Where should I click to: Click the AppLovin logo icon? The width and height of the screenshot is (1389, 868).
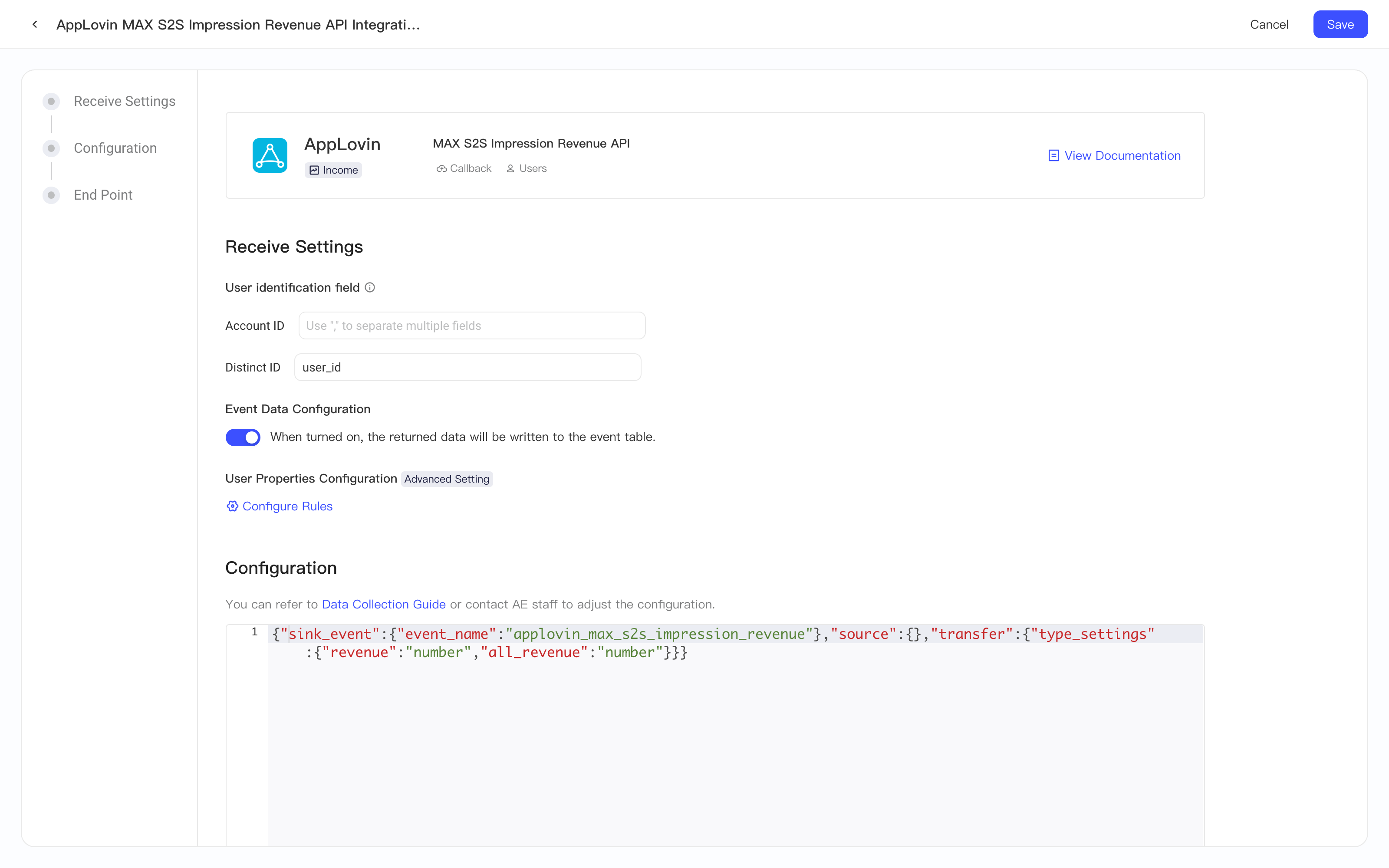[x=270, y=155]
